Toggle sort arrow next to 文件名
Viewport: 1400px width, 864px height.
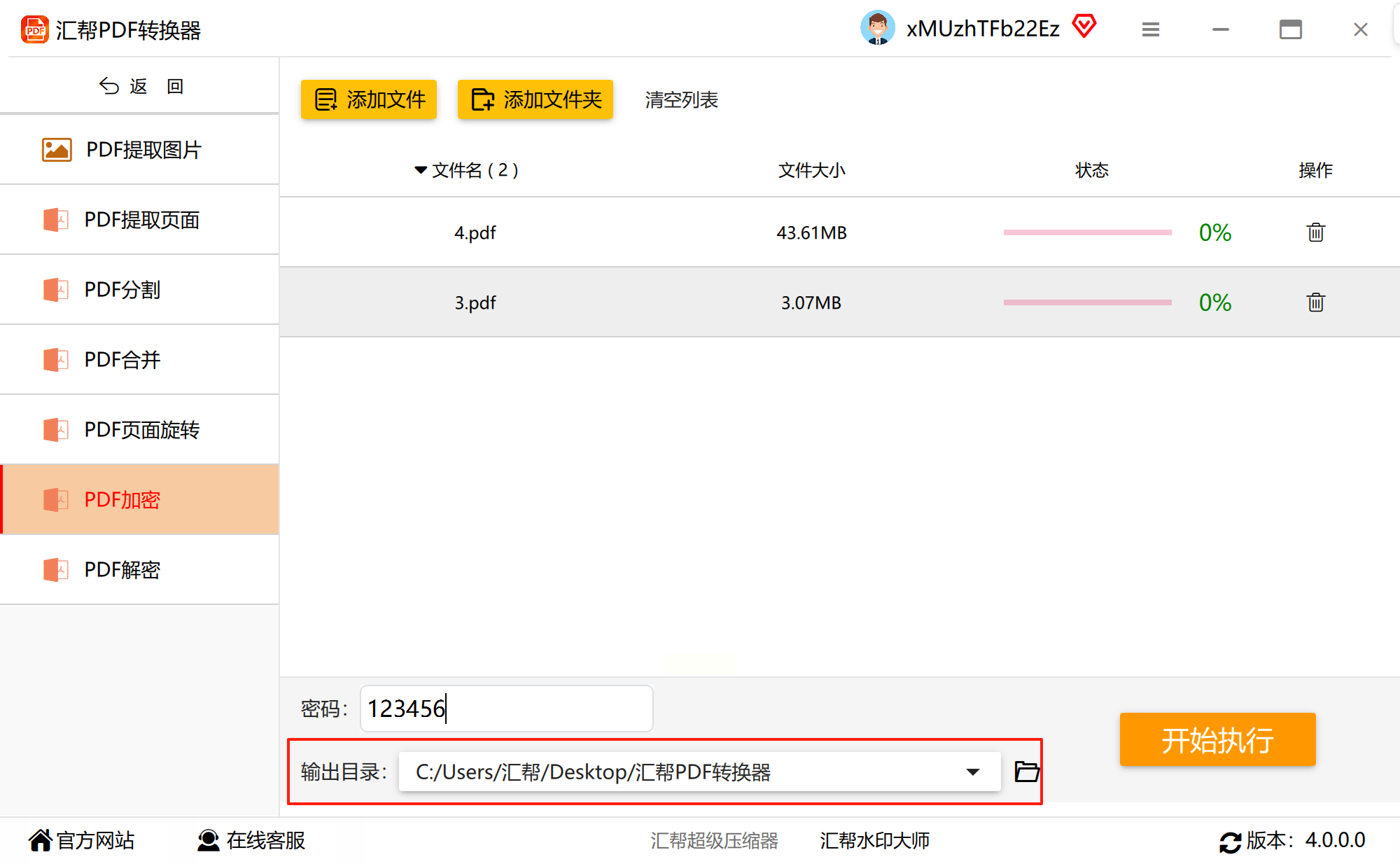[x=420, y=170]
